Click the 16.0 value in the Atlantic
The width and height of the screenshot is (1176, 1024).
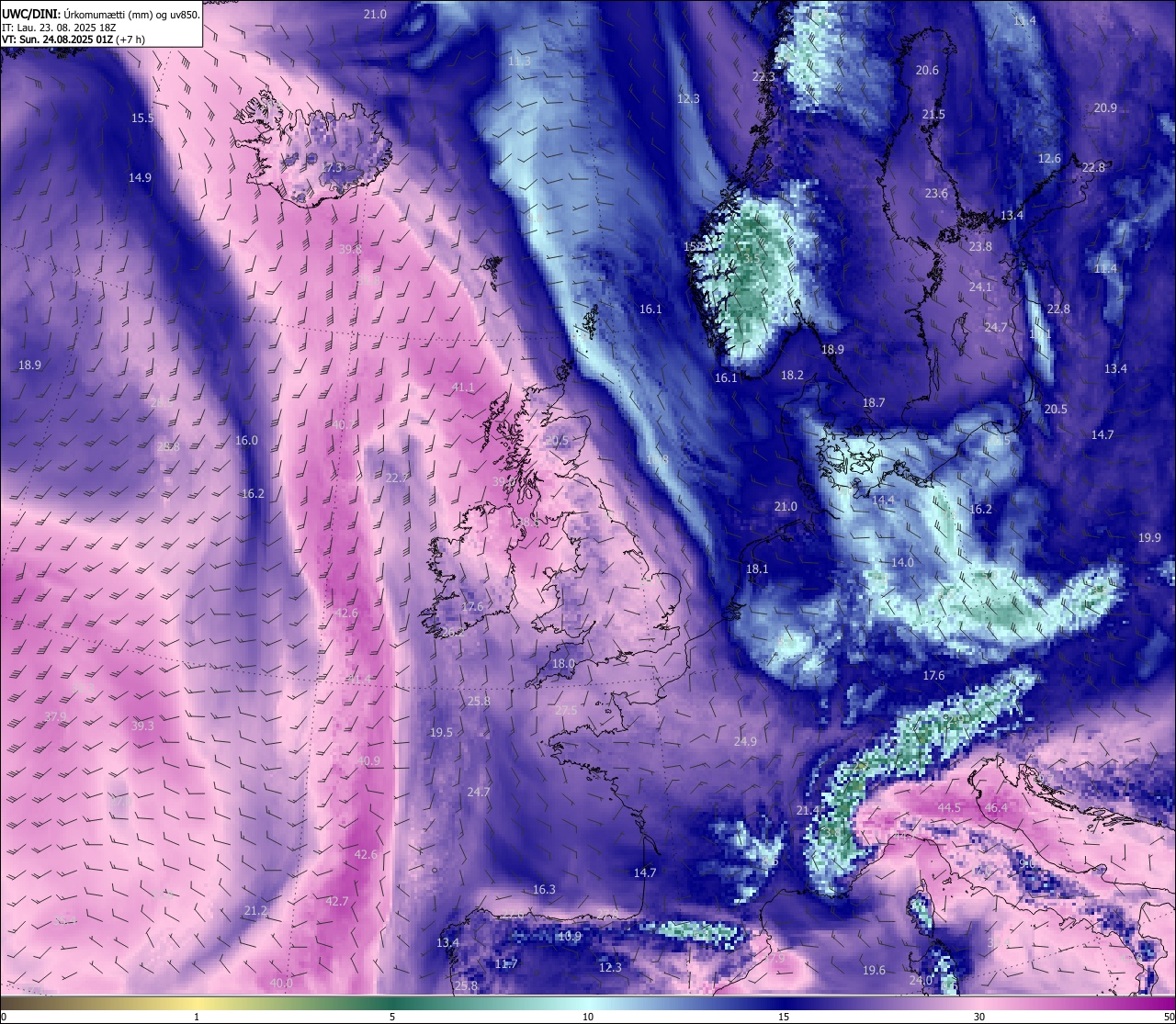tap(246, 440)
